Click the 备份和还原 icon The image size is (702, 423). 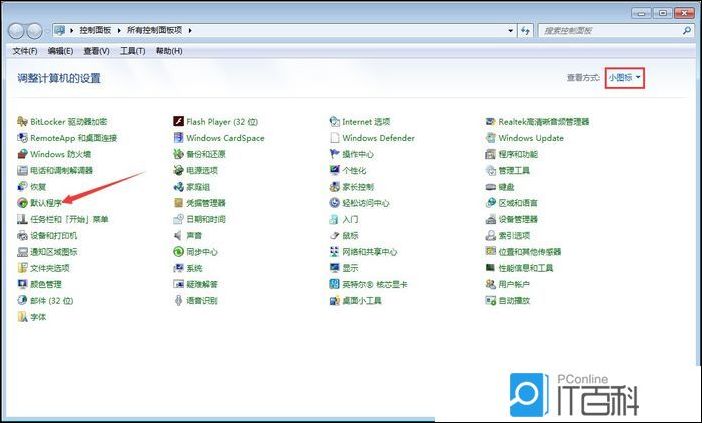[x=178, y=154]
